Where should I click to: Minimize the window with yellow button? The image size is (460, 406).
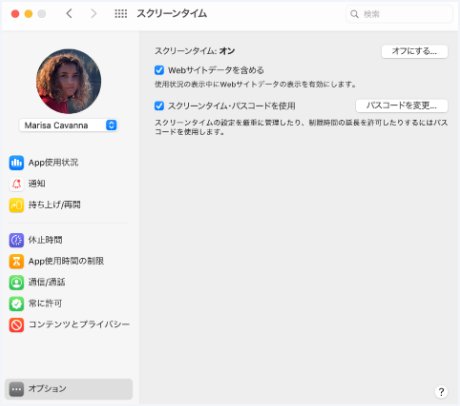click(28, 14)
